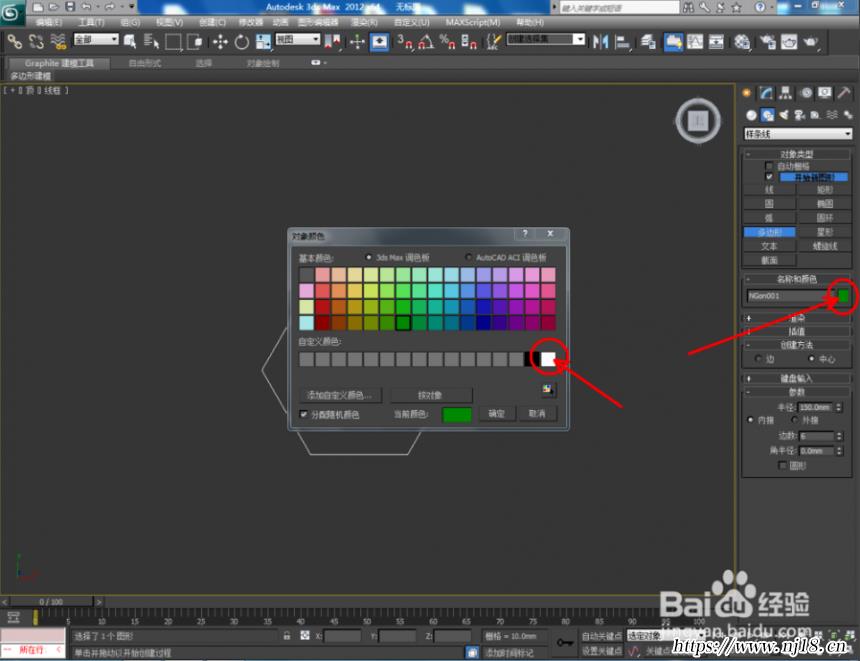The image size is (860, 661).
Task: Open the Layer Manager icon
Action: (x=648, y=42)
